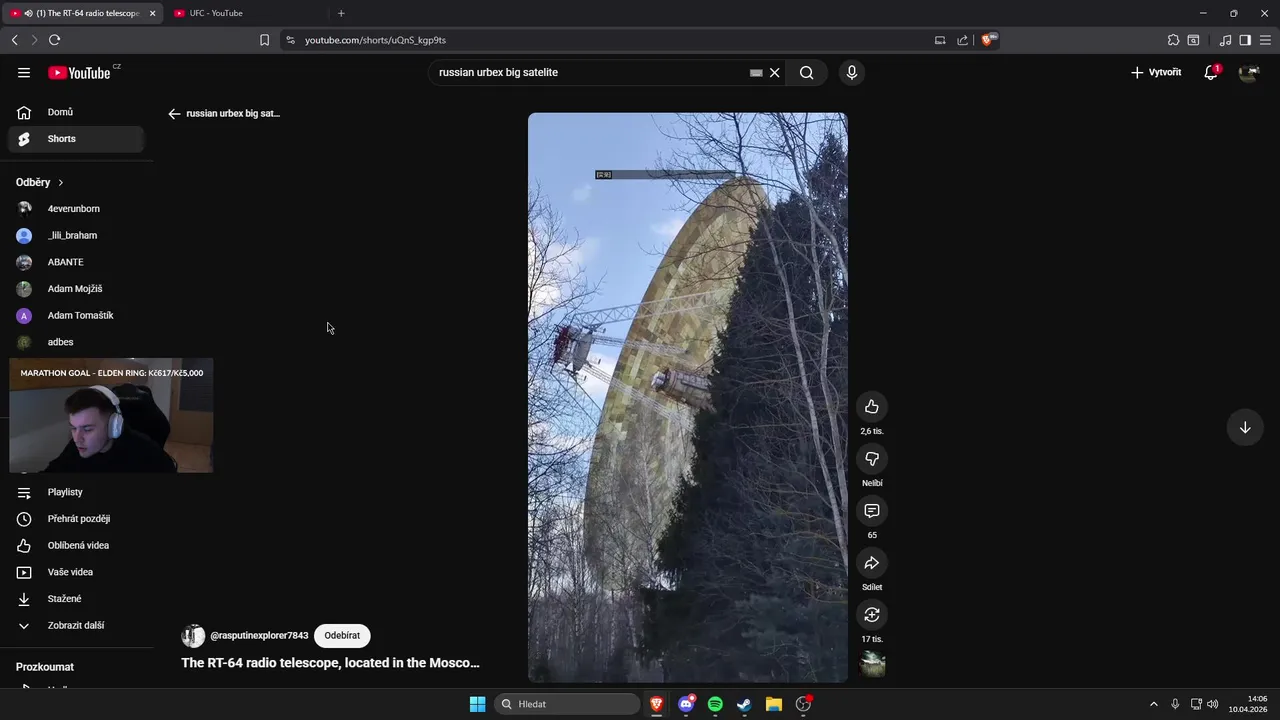1280x720 pixels.
Task: Start voice search with the microphone icon
Action: click(852, 72)
